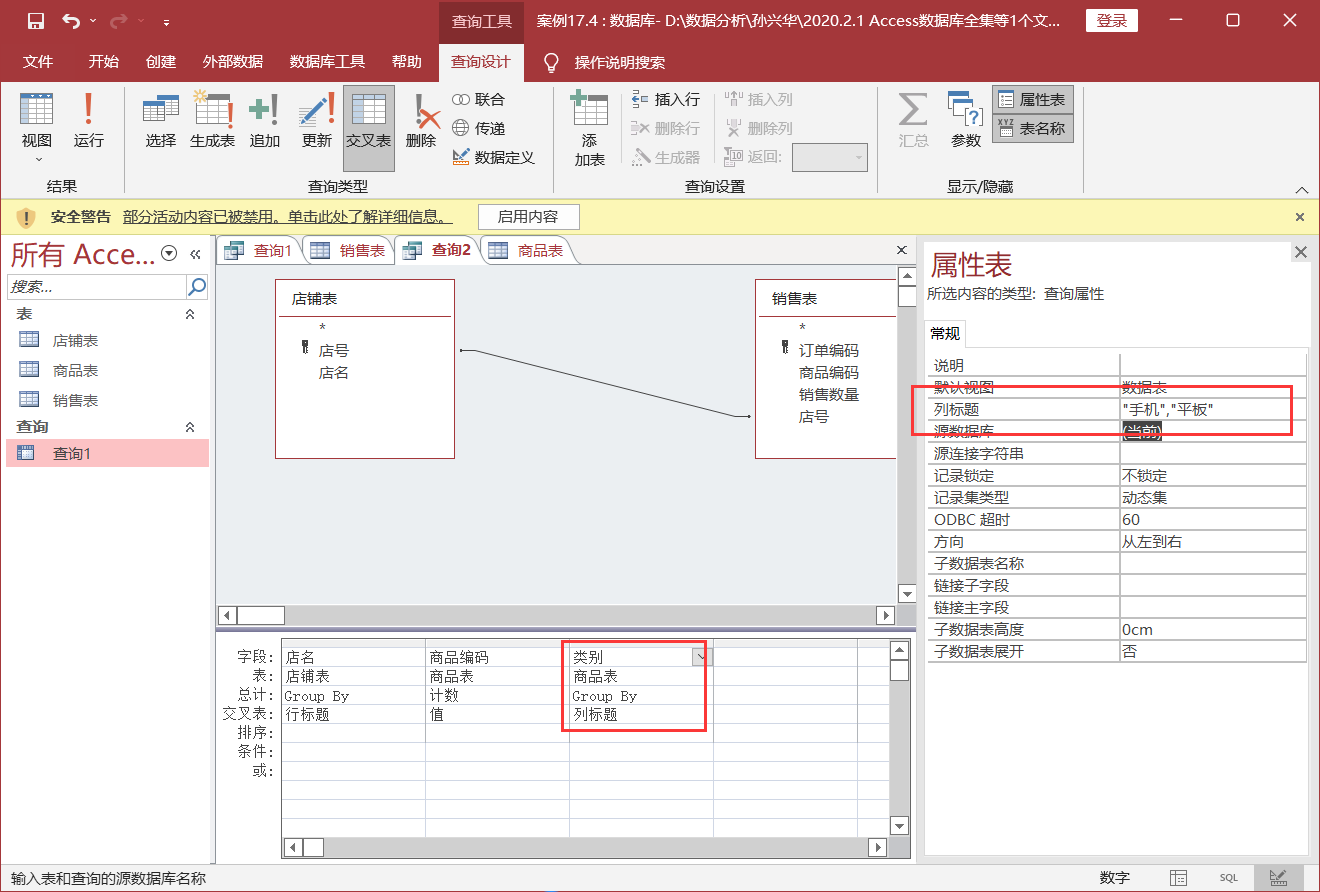The width and height of the screenshot is (1320, 892).
Task: Choose Update (更新) query type
Action: coord(316,122)
